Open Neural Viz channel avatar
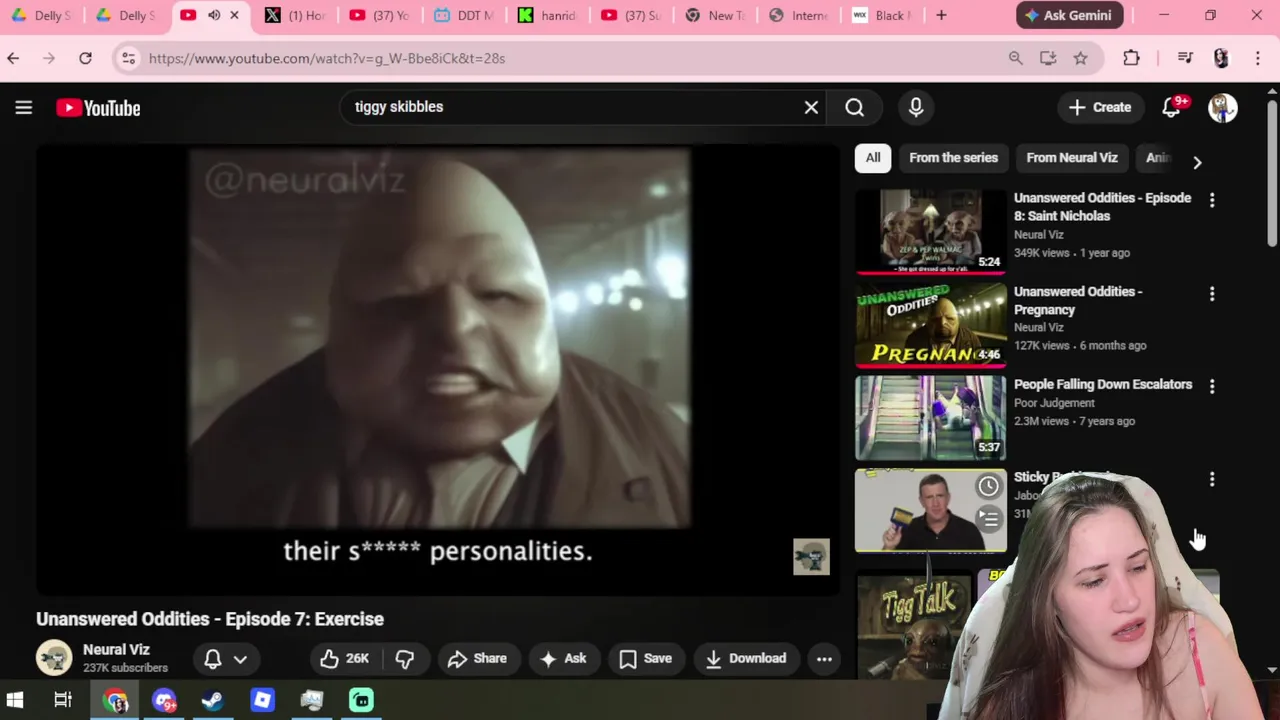Viewport: 1280px width, 720px height. pos(54,658)
